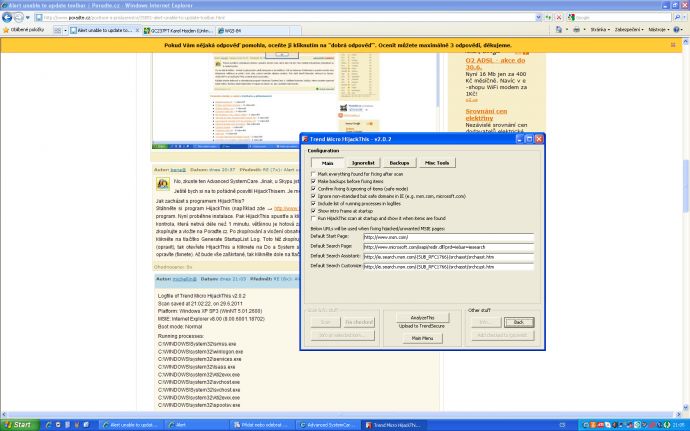
Task: Click the system tray clock 21:05
Action: coord(678,425)
